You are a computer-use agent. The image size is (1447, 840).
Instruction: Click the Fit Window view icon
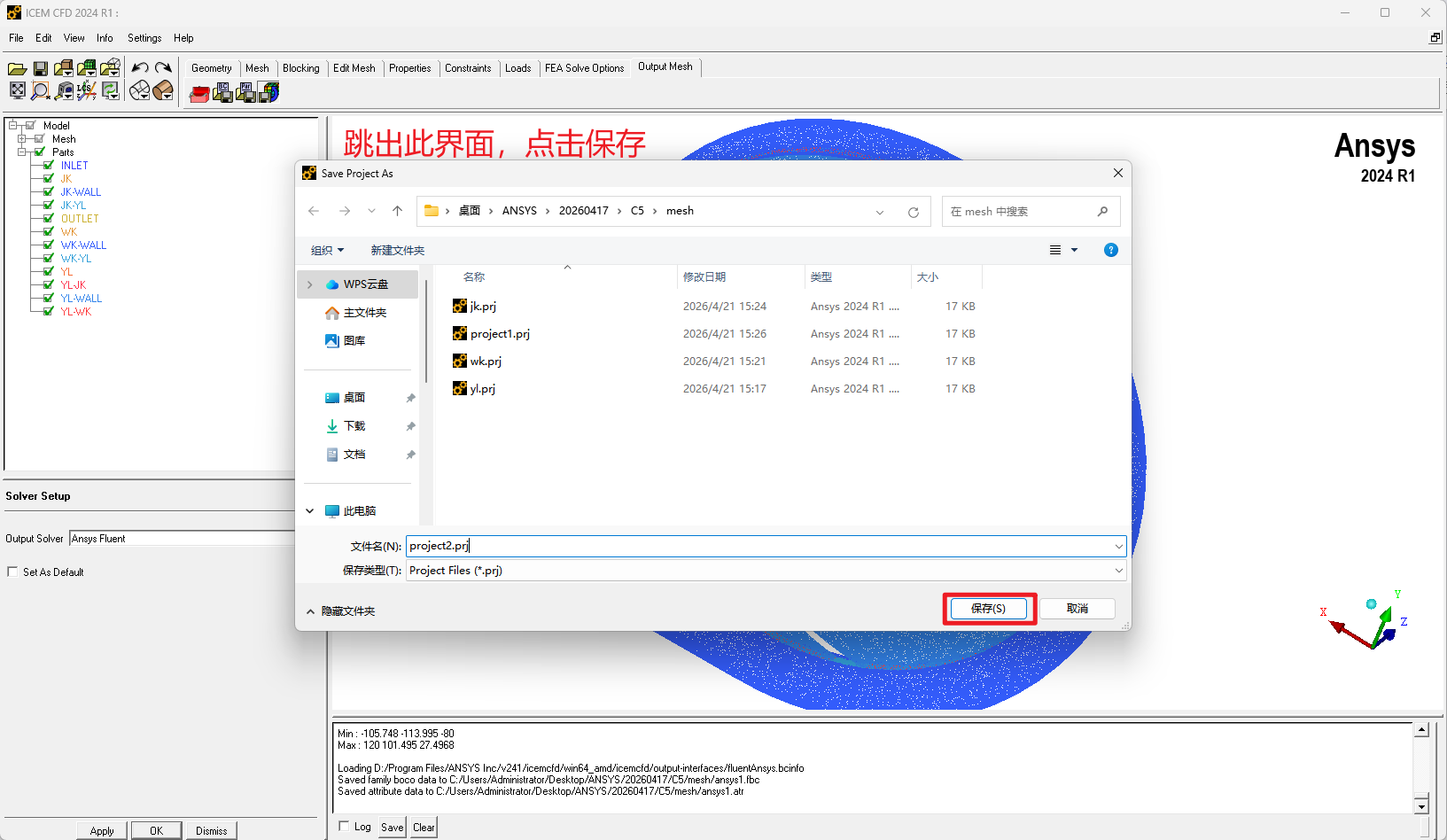17,90
